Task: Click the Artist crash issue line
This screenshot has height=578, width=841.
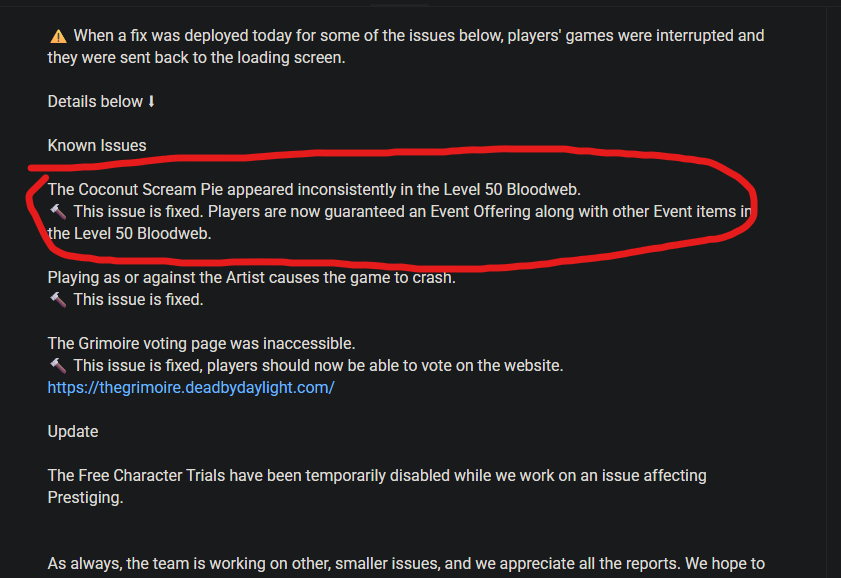Action: [x=252, y=277]
